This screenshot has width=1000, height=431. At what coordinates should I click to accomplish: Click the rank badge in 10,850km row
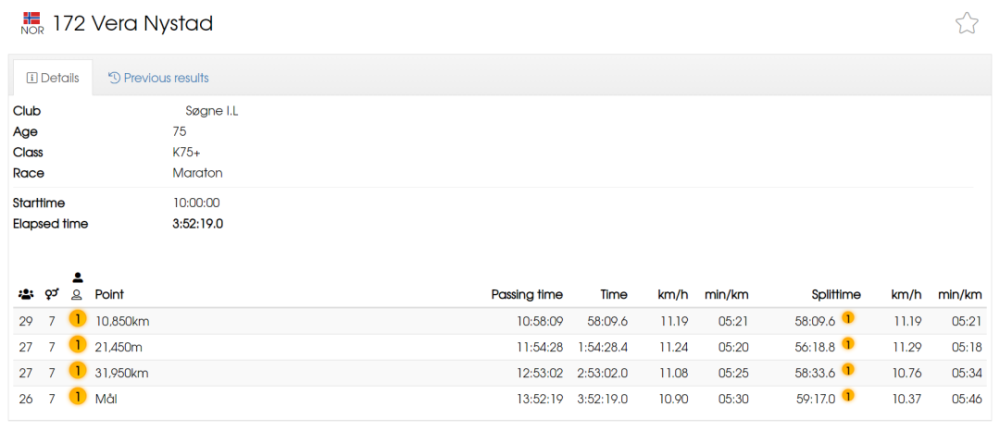point(77,320)
